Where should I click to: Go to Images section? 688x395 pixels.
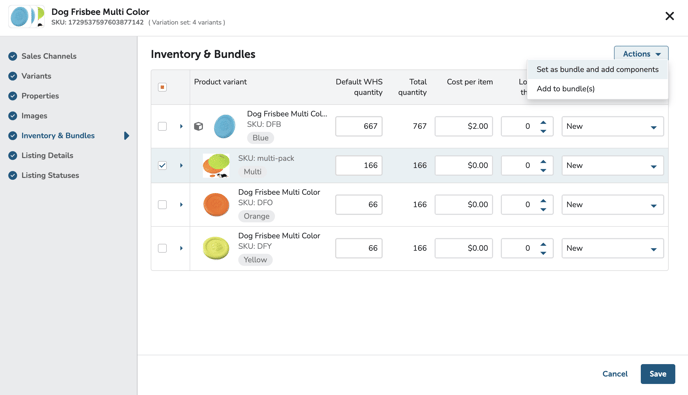pos(34,116)
